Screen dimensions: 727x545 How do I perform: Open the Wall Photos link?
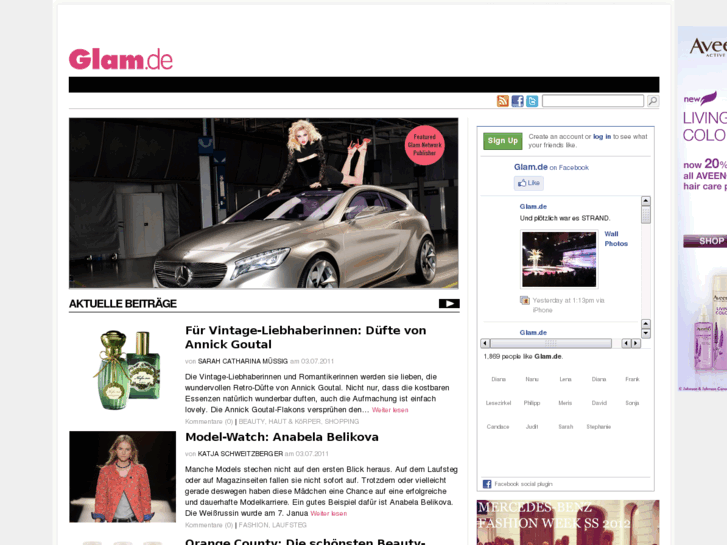coord(616,239)
